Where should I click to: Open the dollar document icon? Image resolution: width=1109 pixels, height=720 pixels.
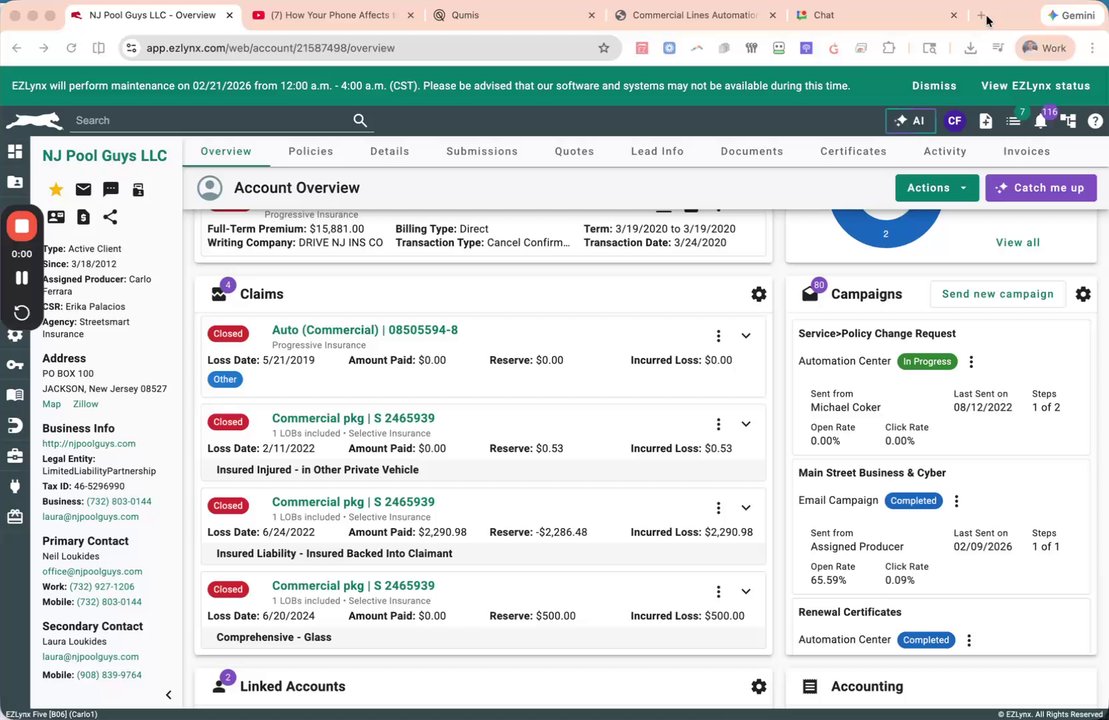tap(83, 217)
